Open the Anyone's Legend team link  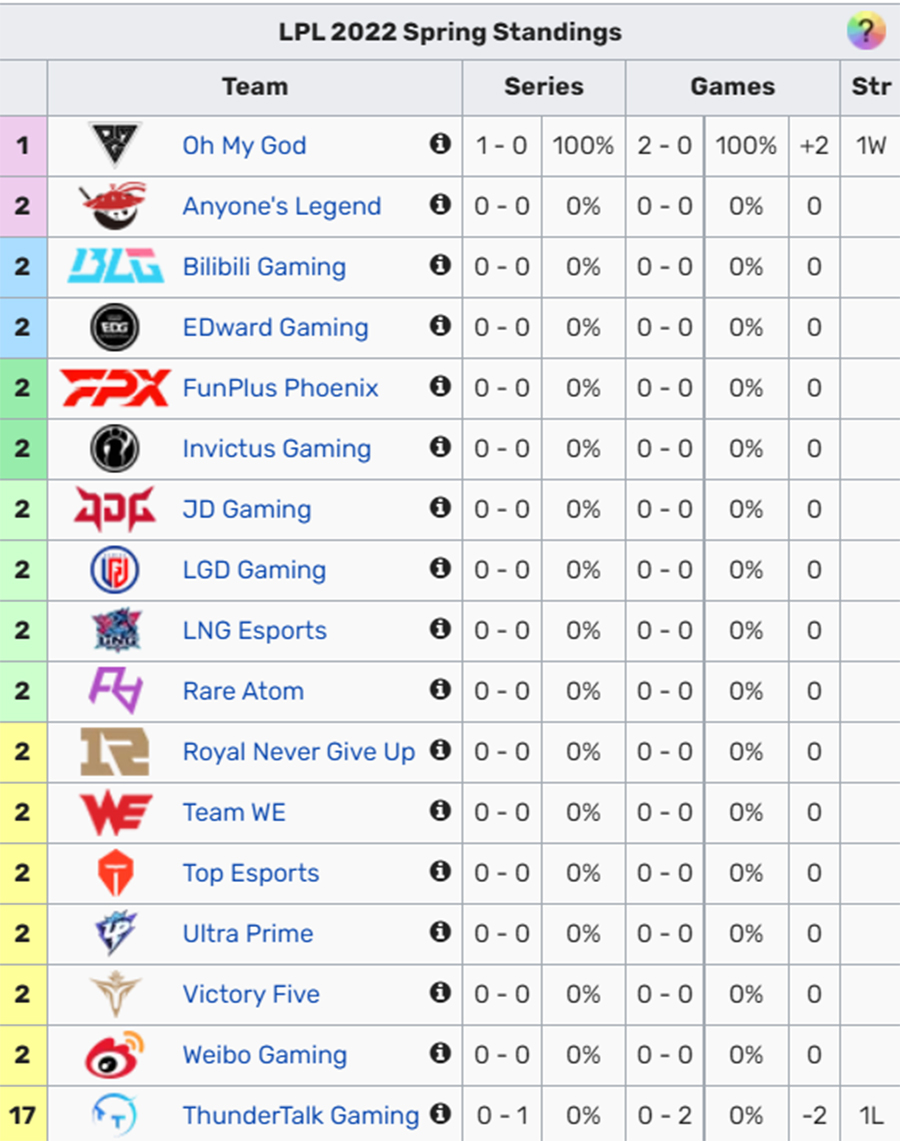(282, 206)
